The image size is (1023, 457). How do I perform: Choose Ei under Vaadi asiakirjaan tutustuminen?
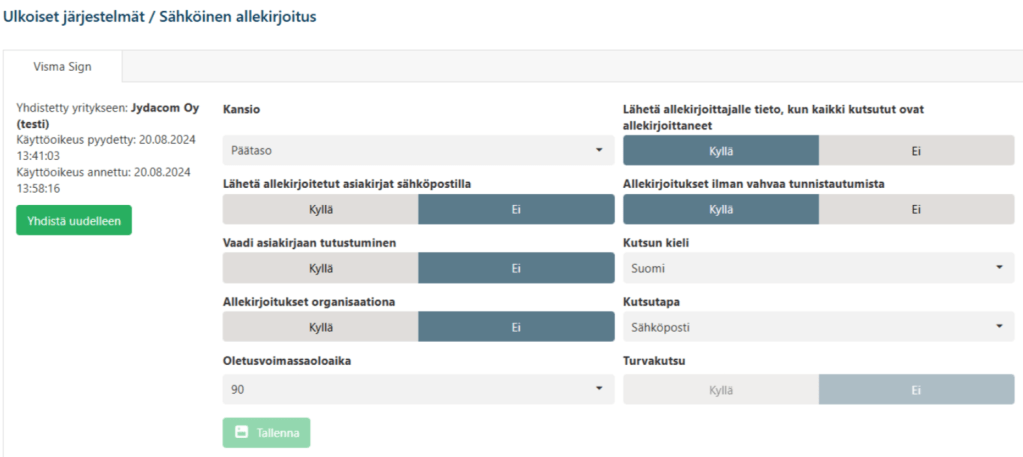coord(516,268)
